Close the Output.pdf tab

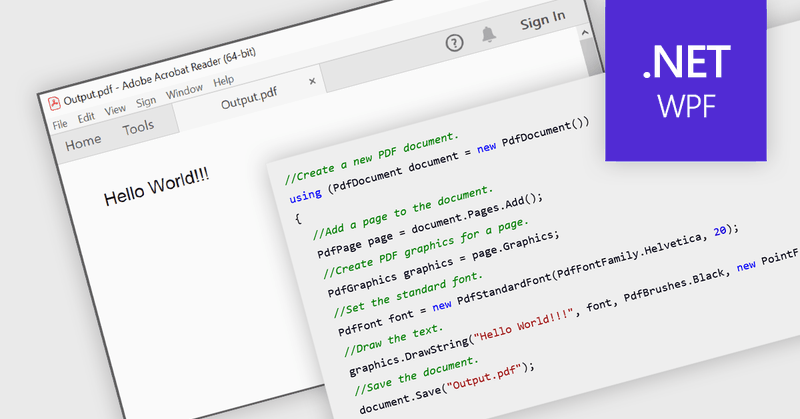point(312,81)
